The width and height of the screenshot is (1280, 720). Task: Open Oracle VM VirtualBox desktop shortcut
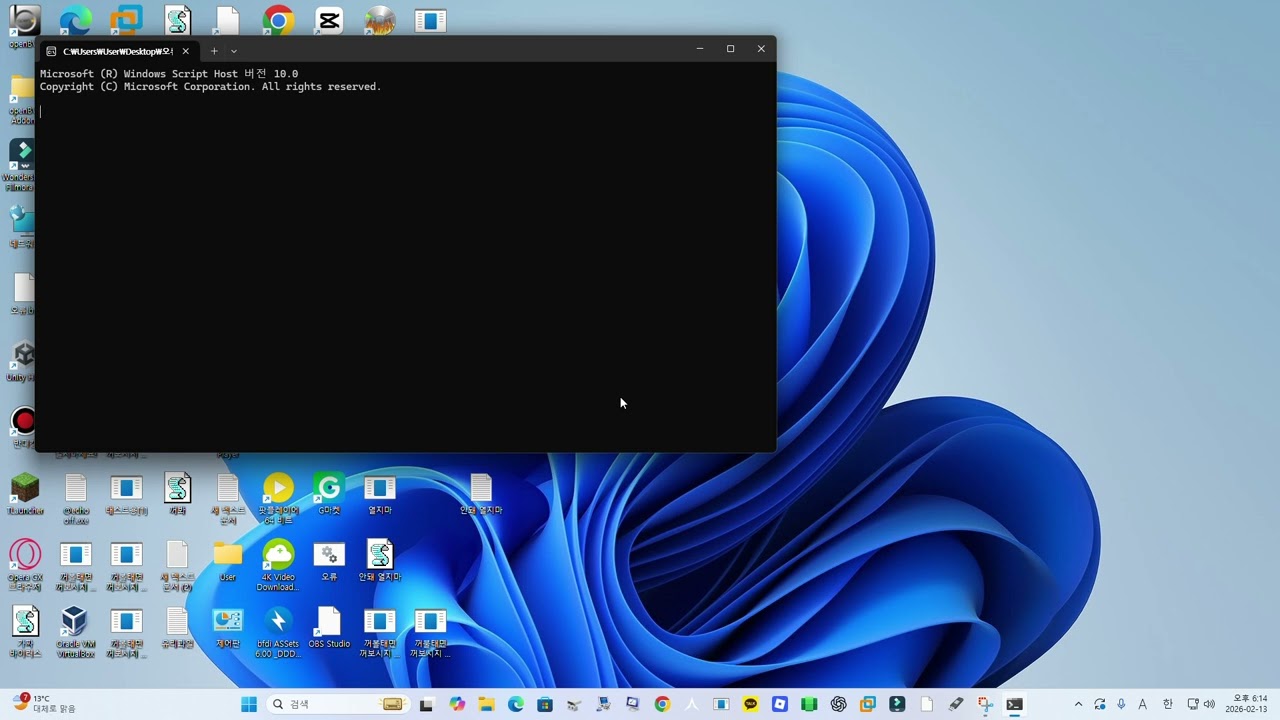point(76,632)
